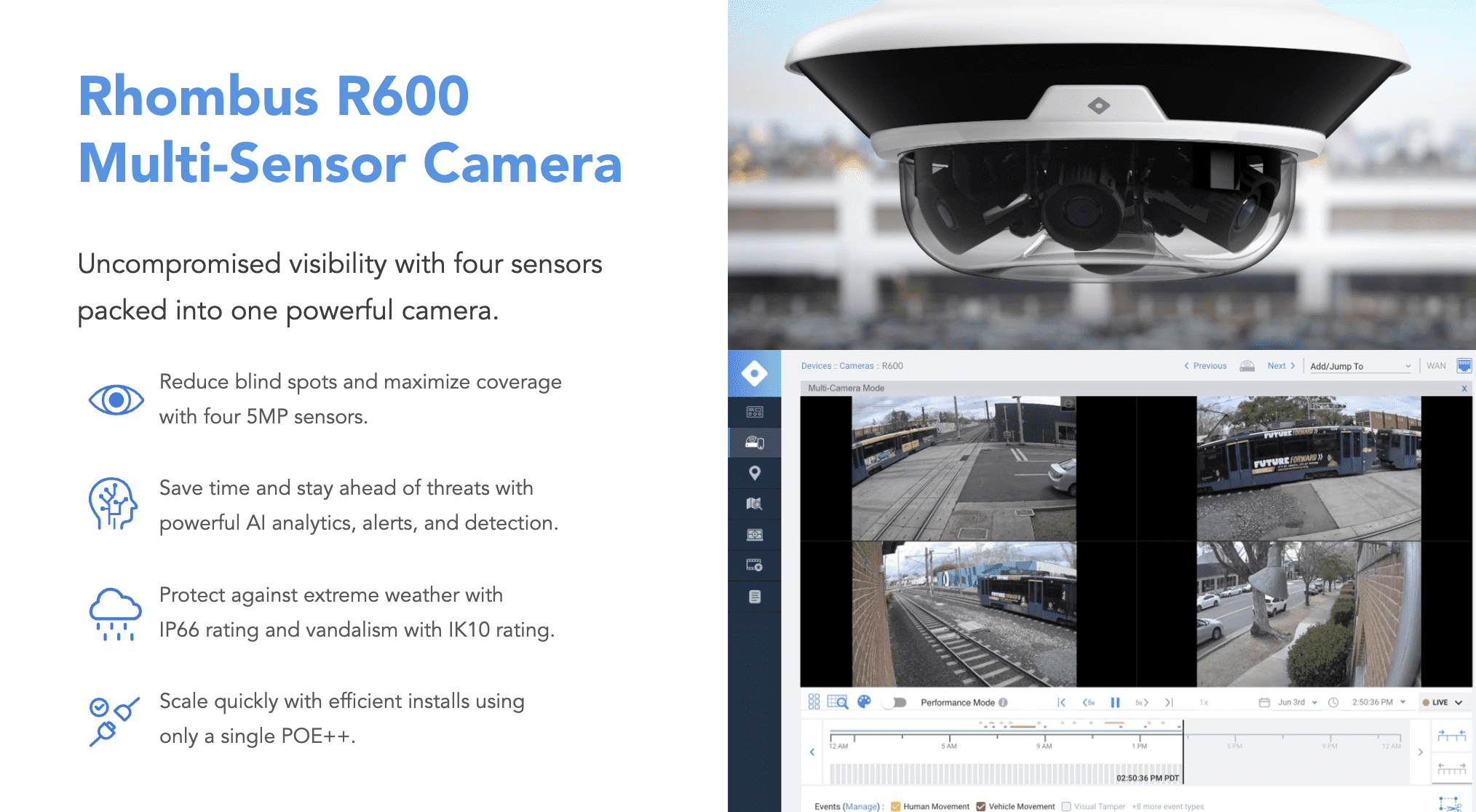Click the blue eye icon beside blind spots text
1476x812 pixels.
point(116,399)
